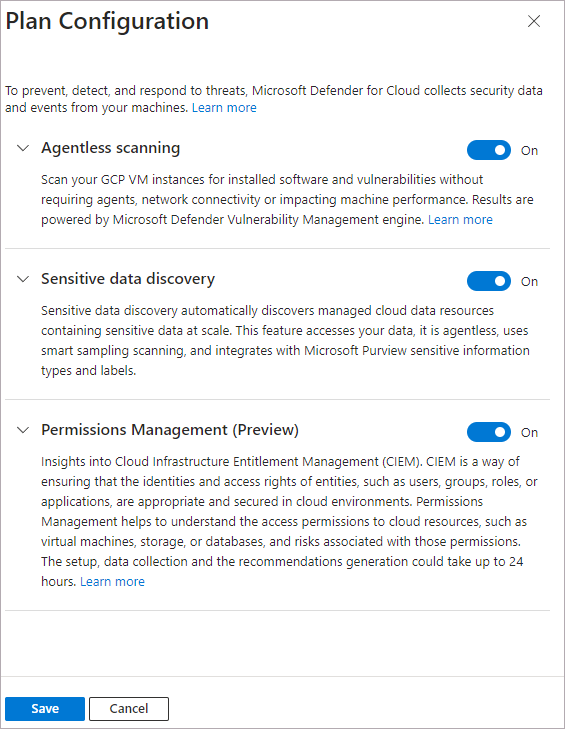This screenshot has width=565, height=729.
Task: Click the On label beside Sensitive data discovery
Action: pos(529,281)
